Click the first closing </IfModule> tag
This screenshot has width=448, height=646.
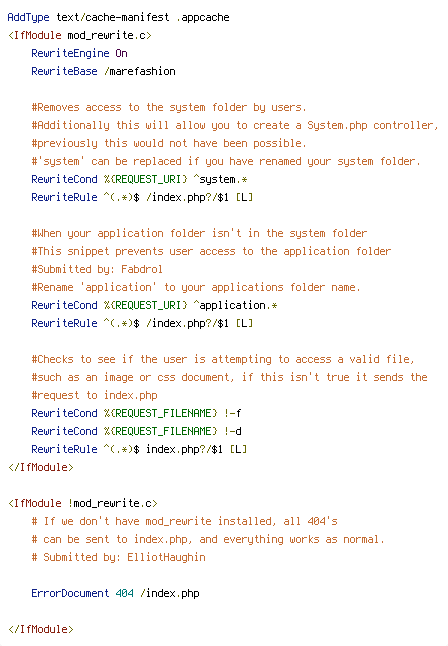pyautogui.click(x=41, y=467)
